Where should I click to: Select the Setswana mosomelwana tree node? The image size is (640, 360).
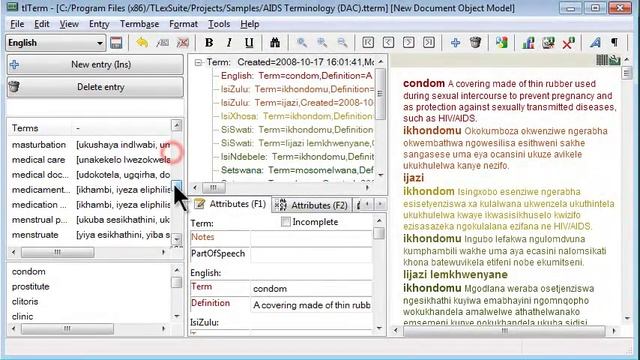pos(297,170)
